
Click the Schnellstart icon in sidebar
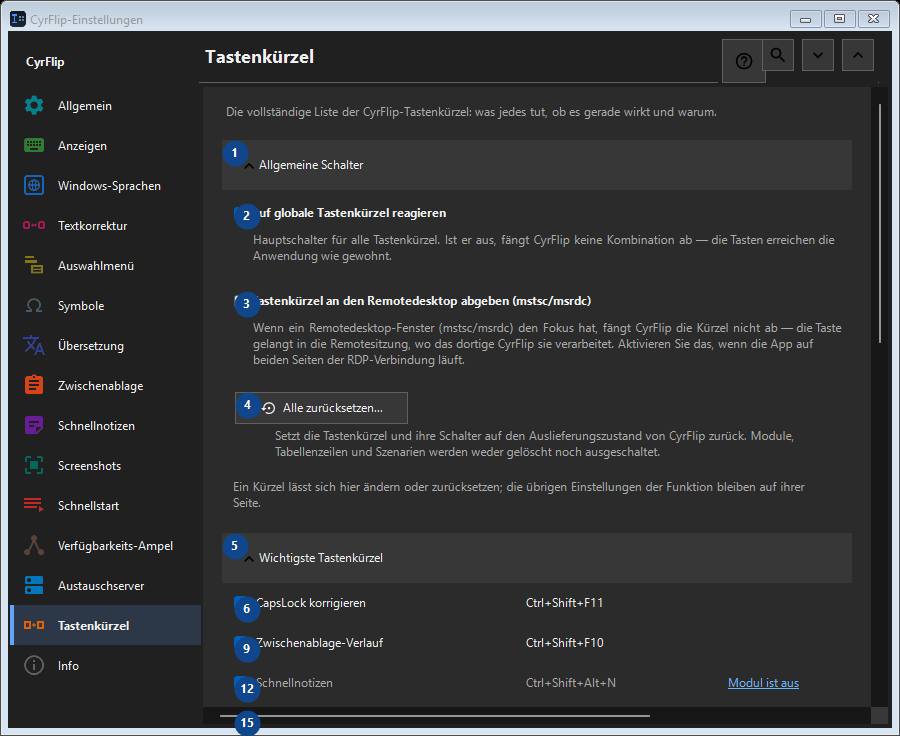point(34,505)
